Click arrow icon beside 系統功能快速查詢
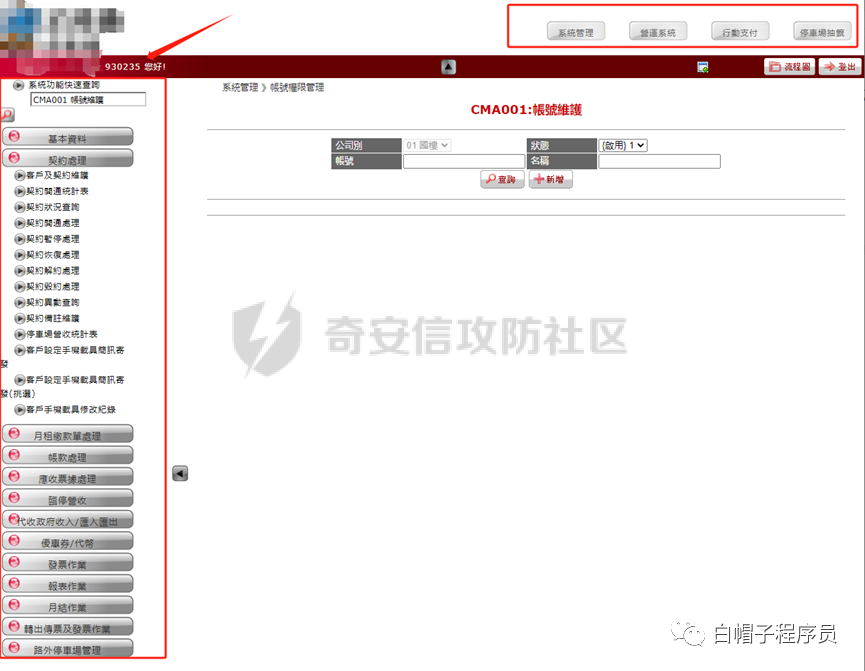Screen dimensions: 865x671 18,85
